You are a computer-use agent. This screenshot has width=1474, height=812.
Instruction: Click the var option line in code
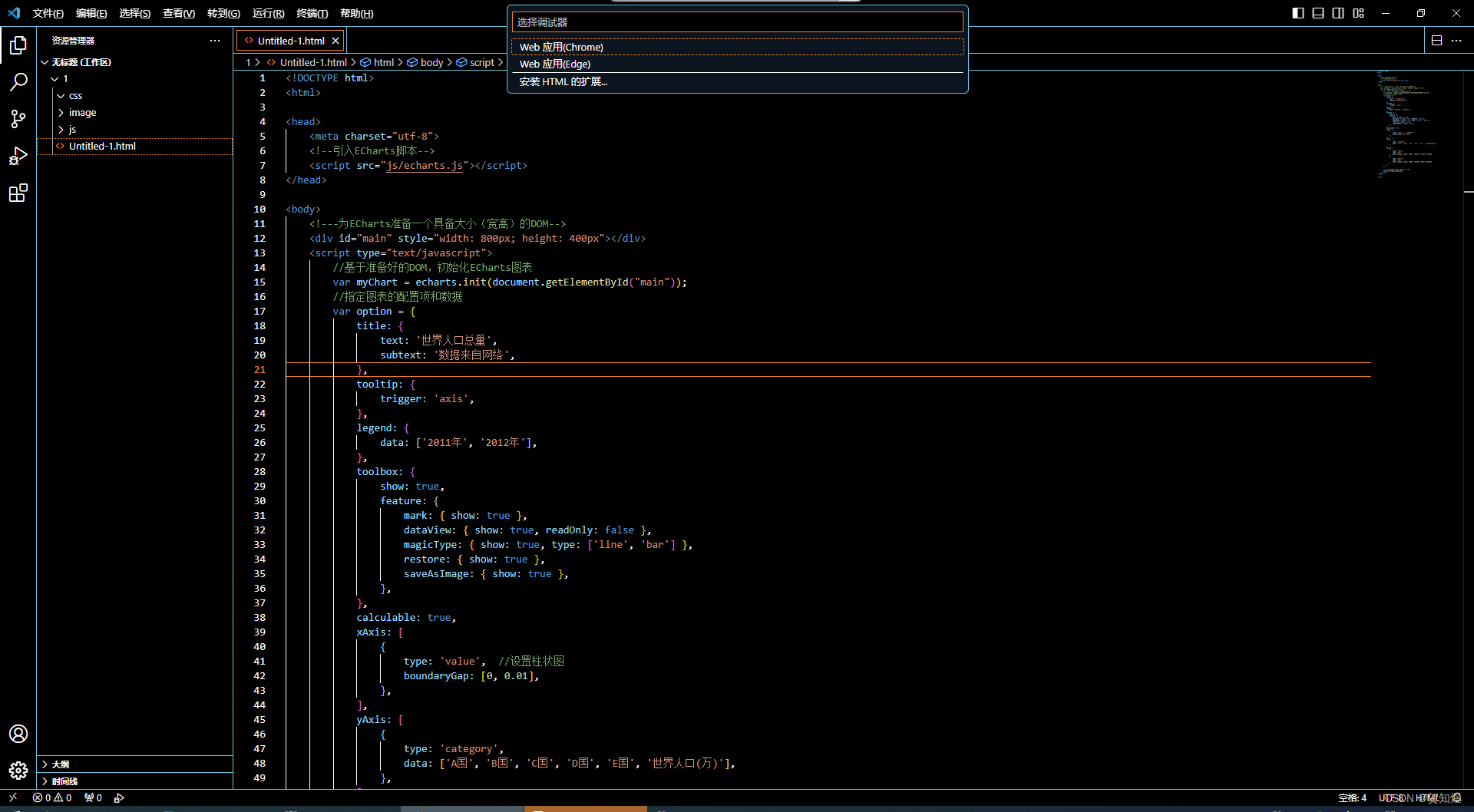(374, 312)
